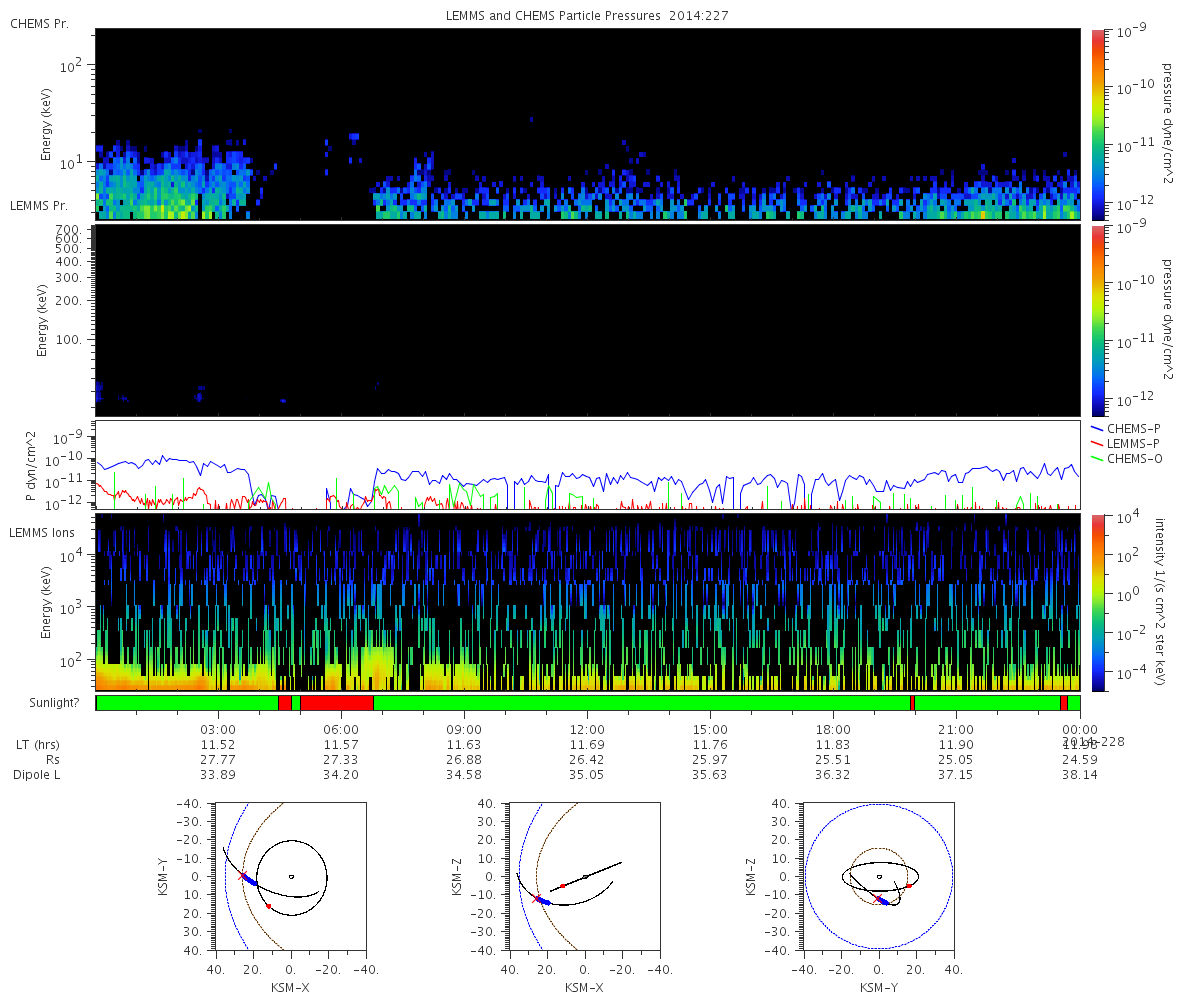The image size is (1200, 1000).
Task: Select the 21:00 time tick label
Action: (956, 730)
